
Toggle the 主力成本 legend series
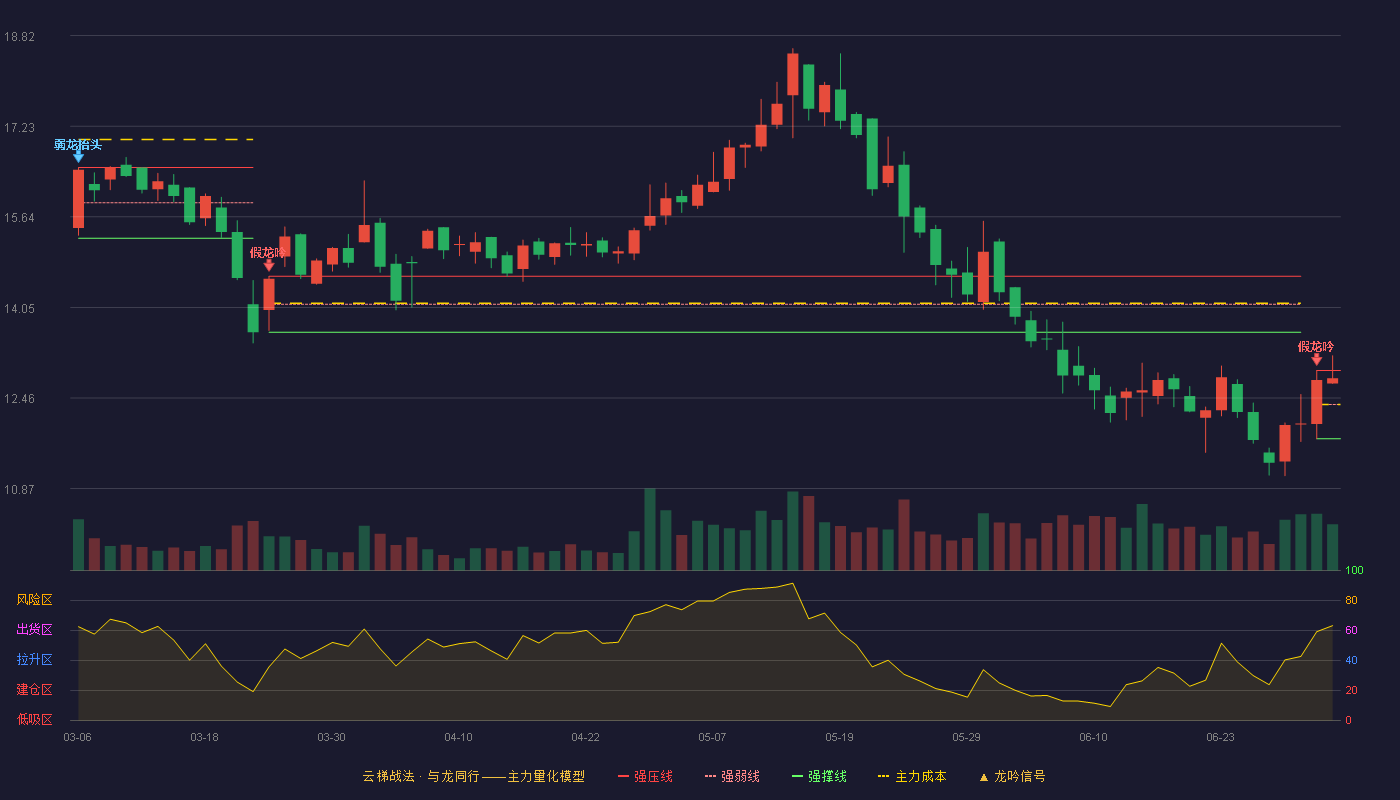point(911,776)
